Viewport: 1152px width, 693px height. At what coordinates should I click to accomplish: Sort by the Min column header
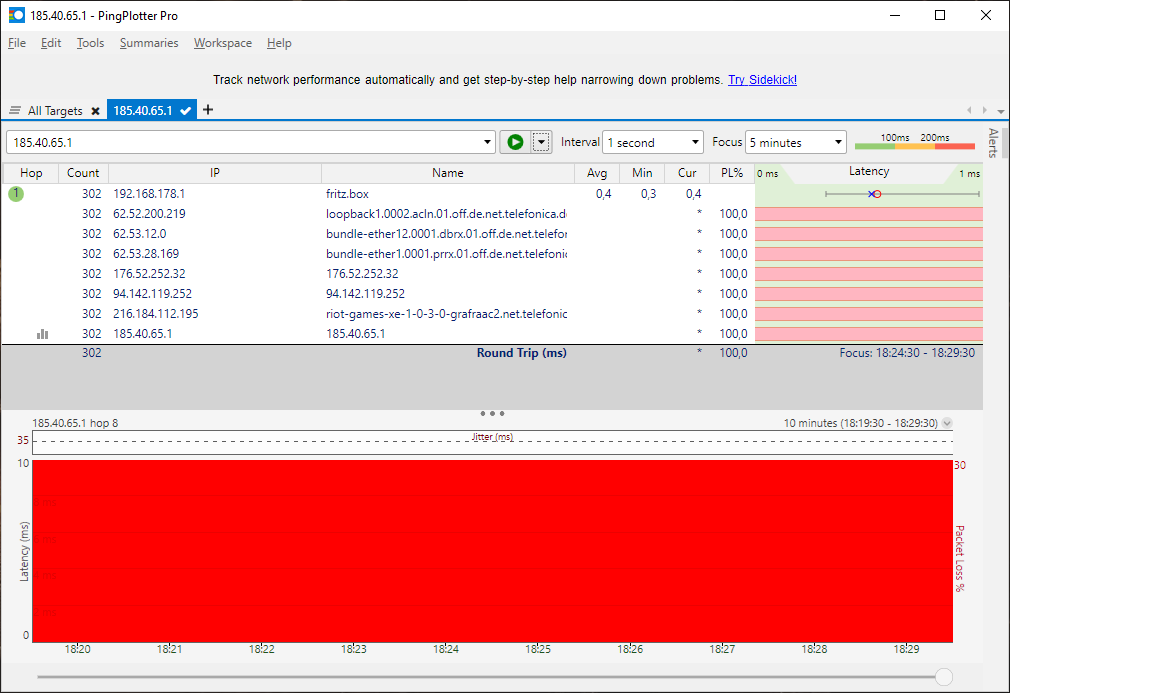(x=642, y=173)
